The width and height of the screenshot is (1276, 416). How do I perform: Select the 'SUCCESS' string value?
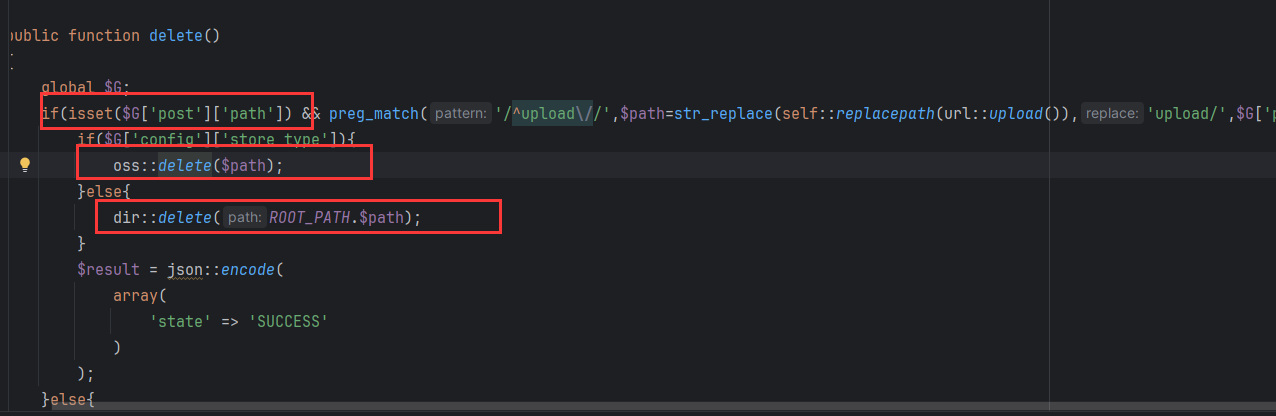(289, 321)
